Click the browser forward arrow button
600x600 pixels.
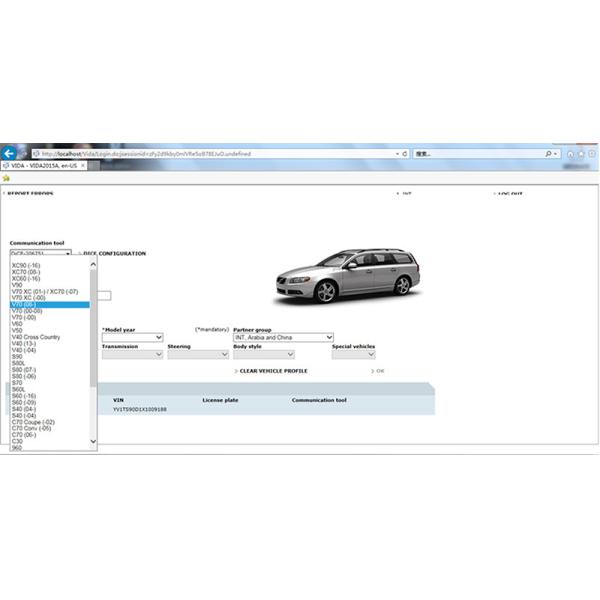point(23,153)
